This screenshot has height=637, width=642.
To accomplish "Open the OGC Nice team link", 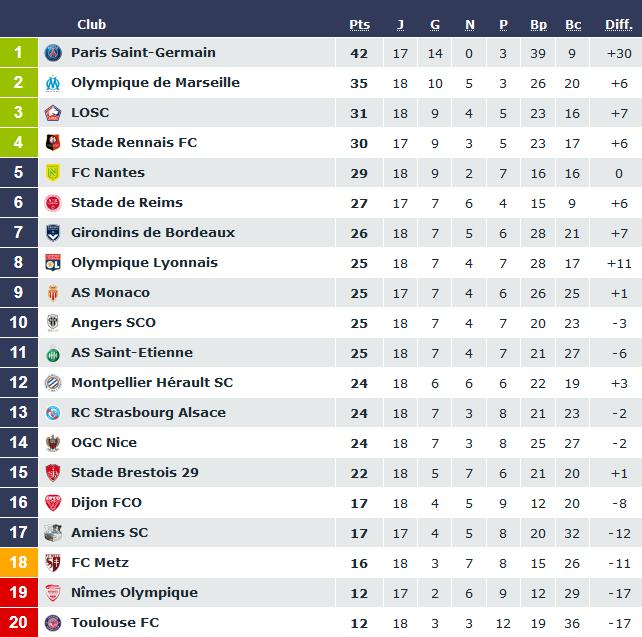I will (x=104, y=443).
